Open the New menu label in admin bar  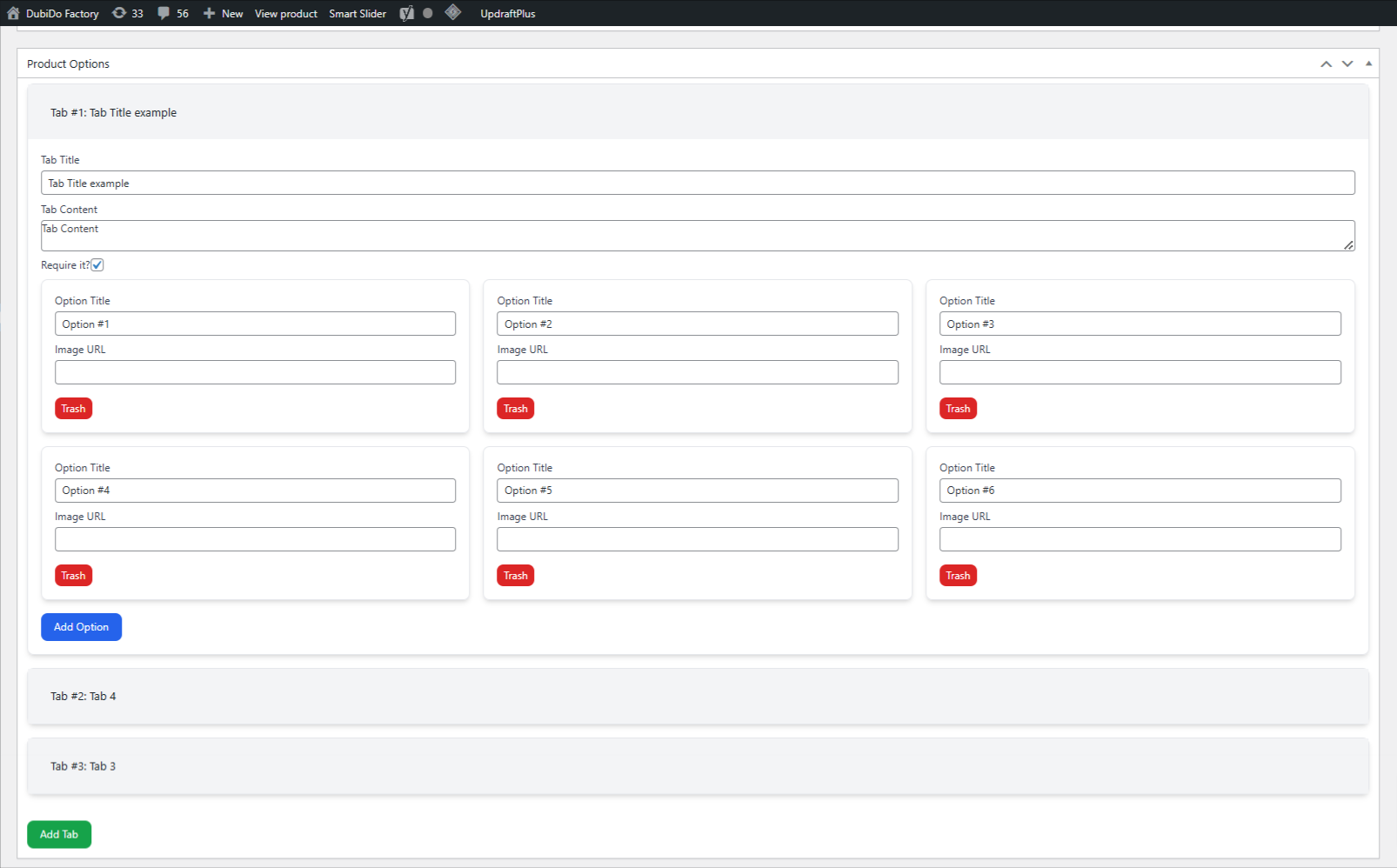[232, 13]
